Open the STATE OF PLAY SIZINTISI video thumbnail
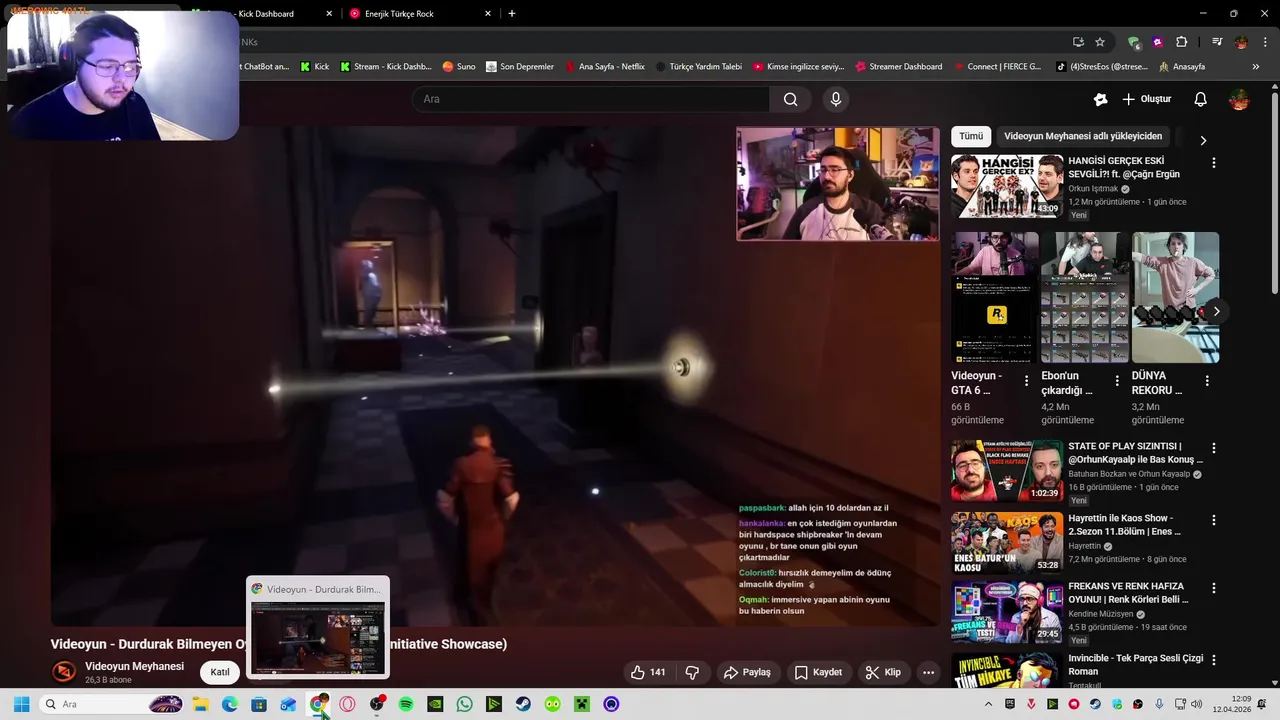 pyautogui.click(x=1006, y=470)
